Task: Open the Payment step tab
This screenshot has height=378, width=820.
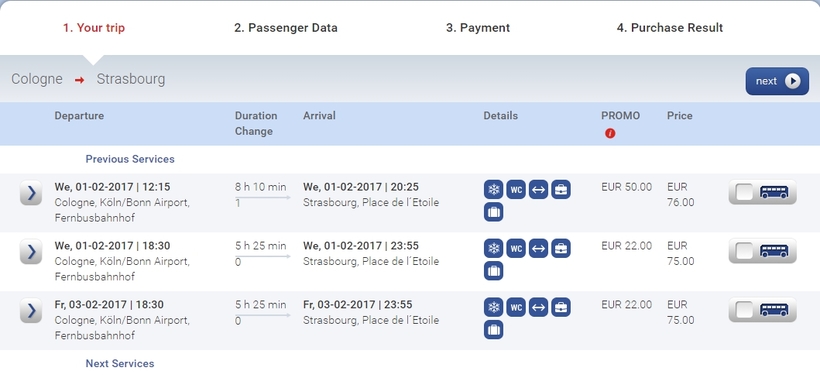Action: (x=477, y=28)
